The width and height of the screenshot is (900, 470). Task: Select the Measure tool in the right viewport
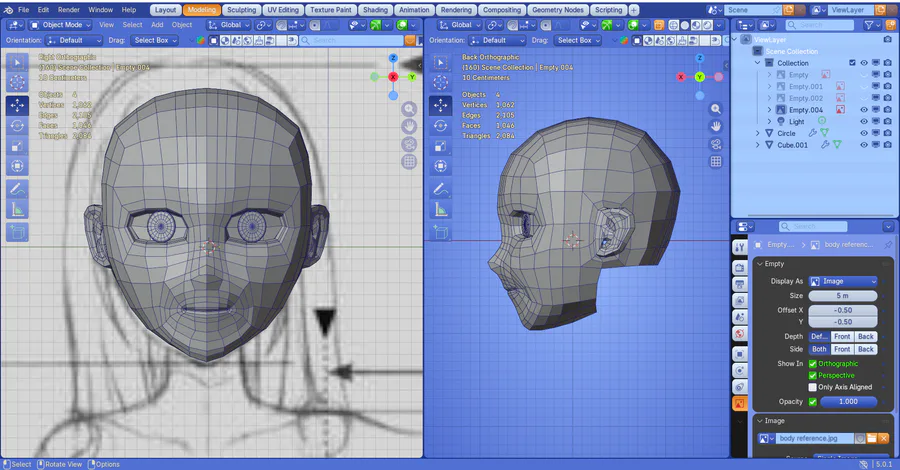pos(441,209)
